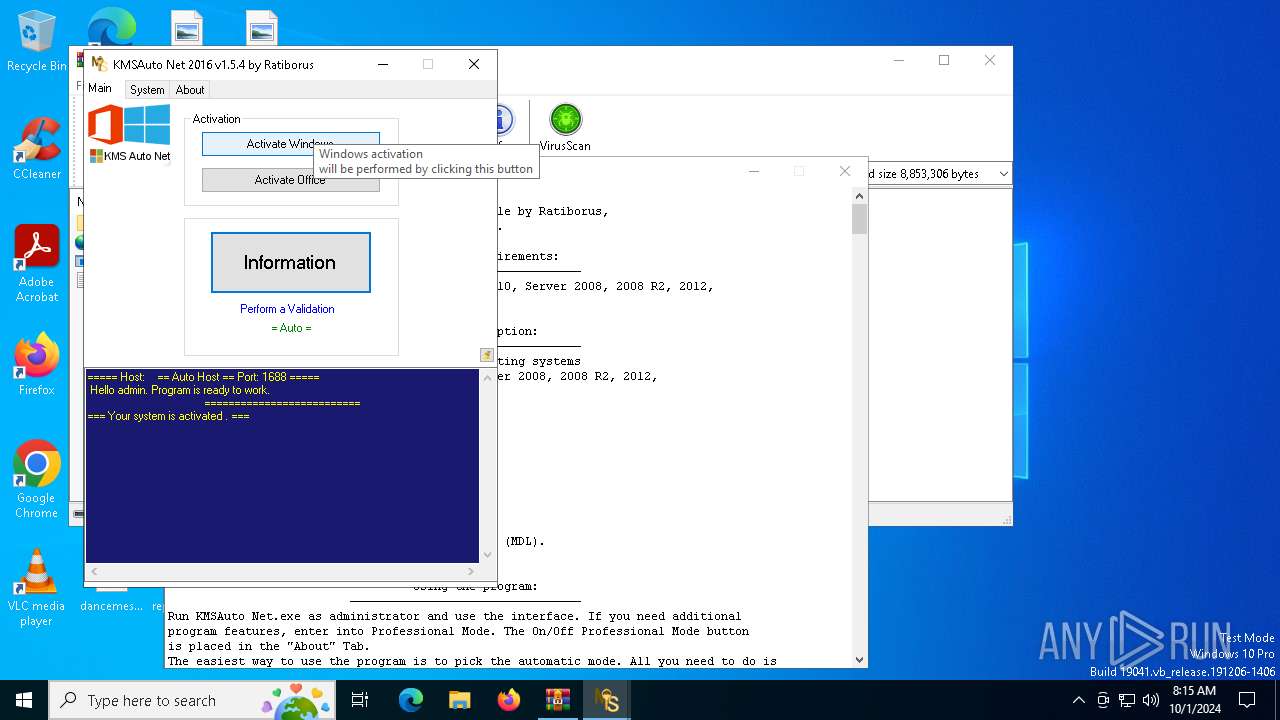Viewport: 1280px width, 720px height.
Task: Open CCleaner desktop shortcut
Action: tap(37, 150)
